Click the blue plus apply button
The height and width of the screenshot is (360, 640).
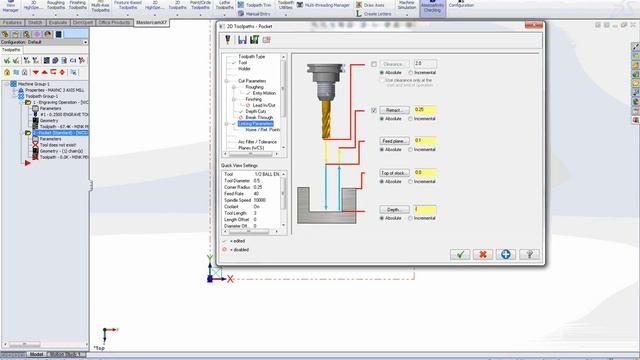(x=506, y=254)
